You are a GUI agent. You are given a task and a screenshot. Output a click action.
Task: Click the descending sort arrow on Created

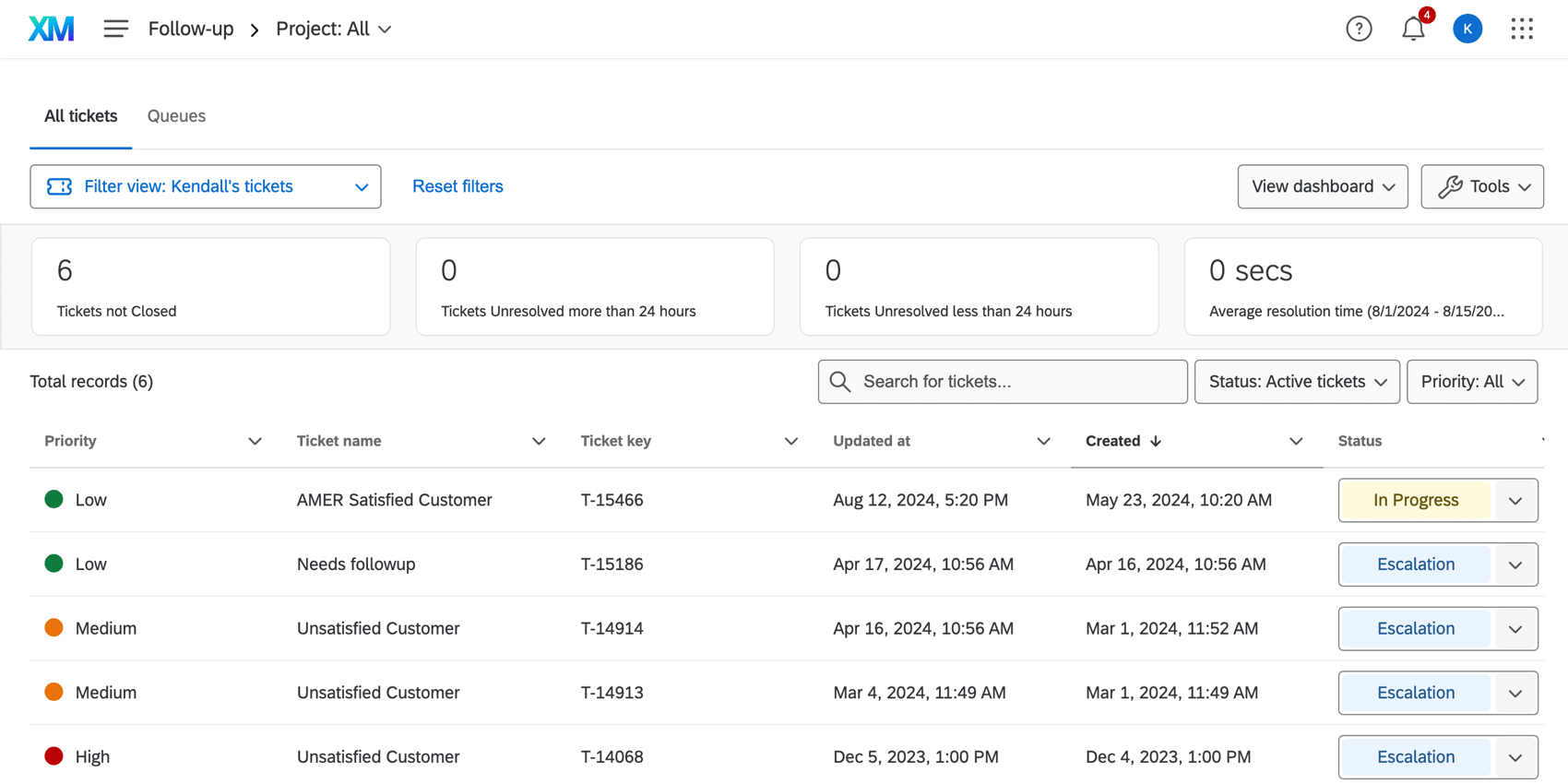pyautogui.click(x=1156, y=442)
